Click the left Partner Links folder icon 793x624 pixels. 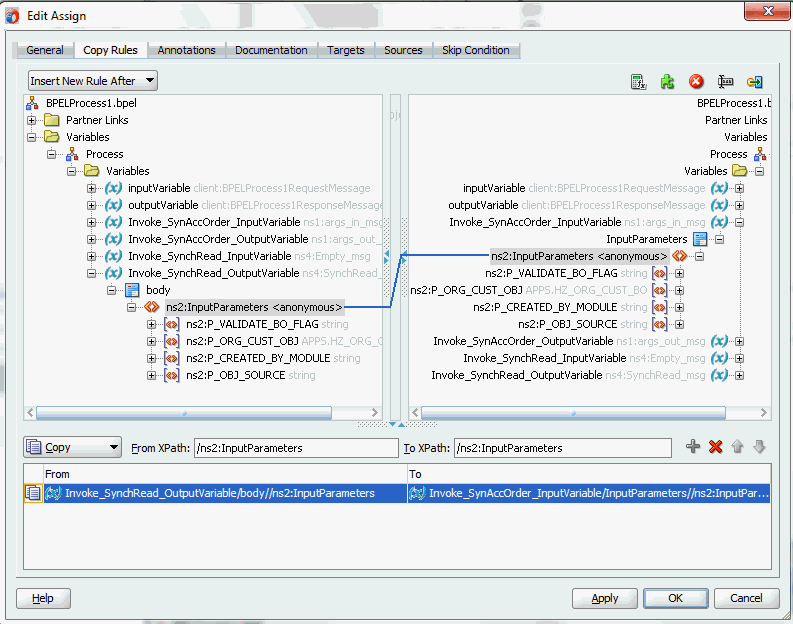point(52,120)
